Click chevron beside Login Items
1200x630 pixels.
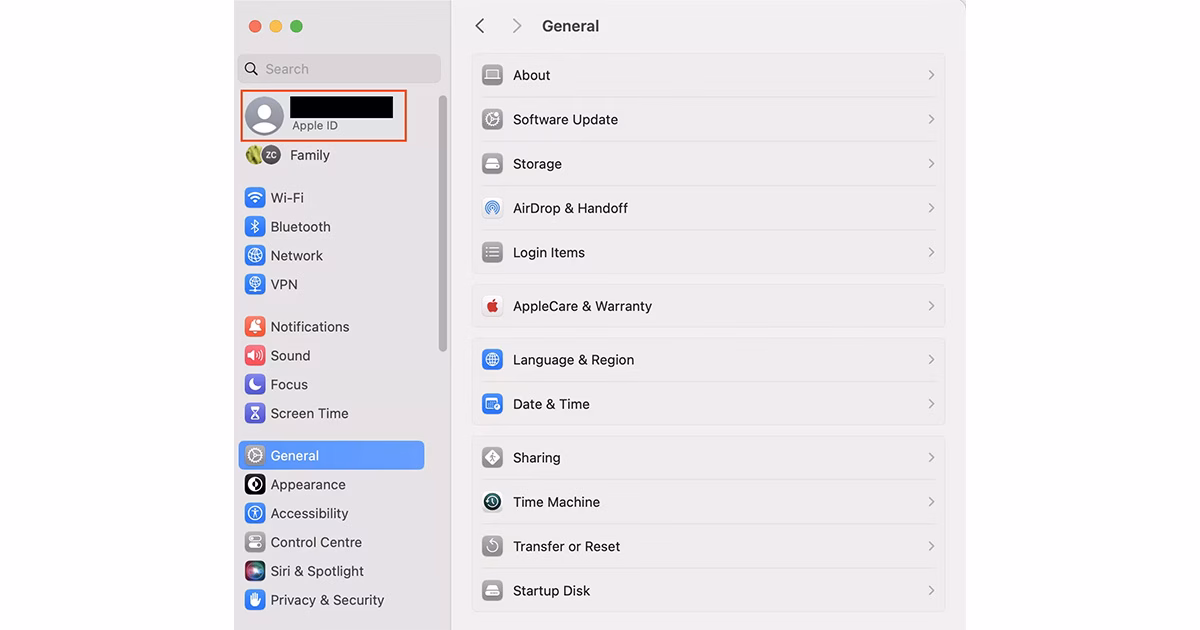tap(931, 253)
